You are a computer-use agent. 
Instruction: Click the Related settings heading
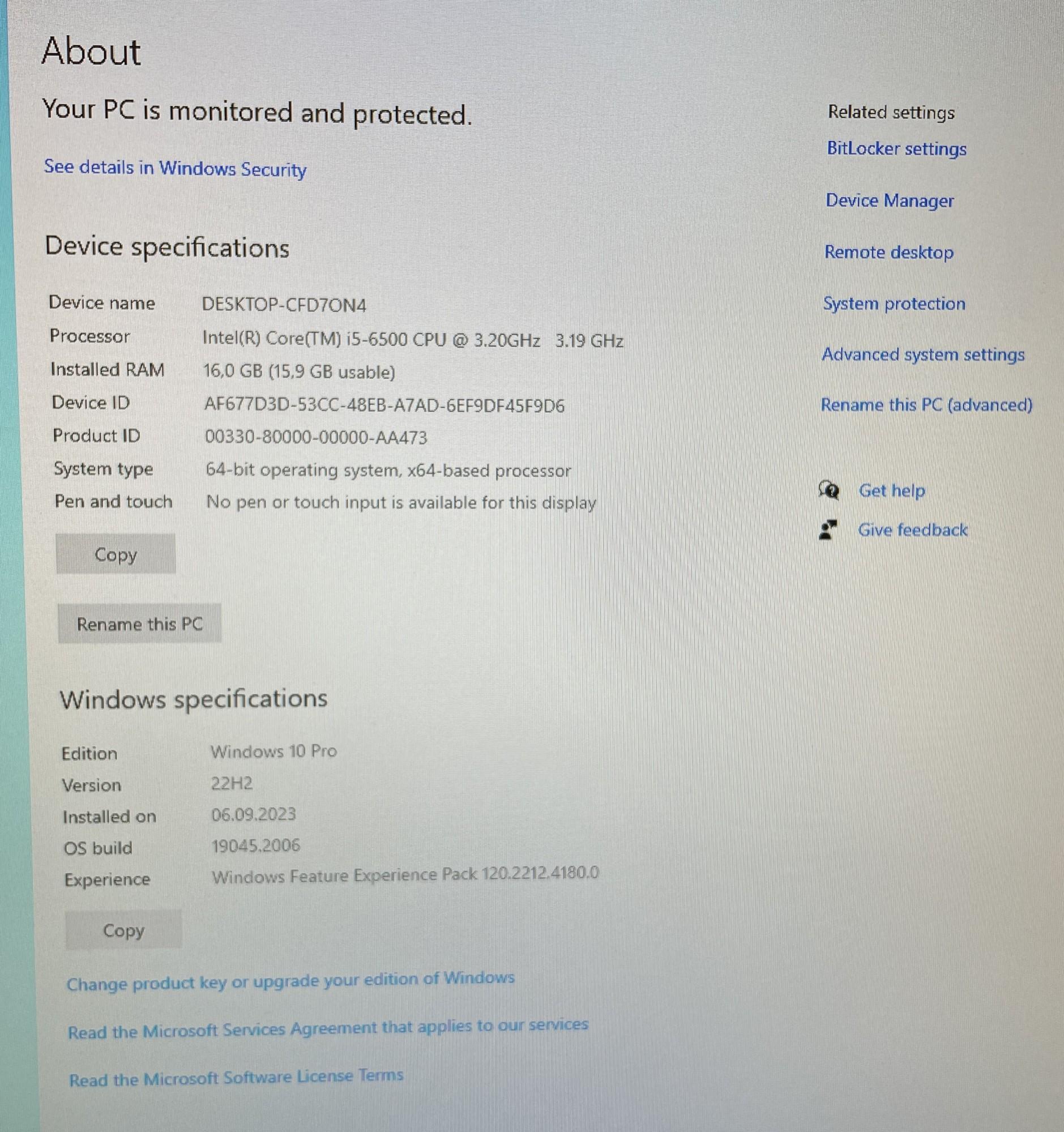coord(891,112)
